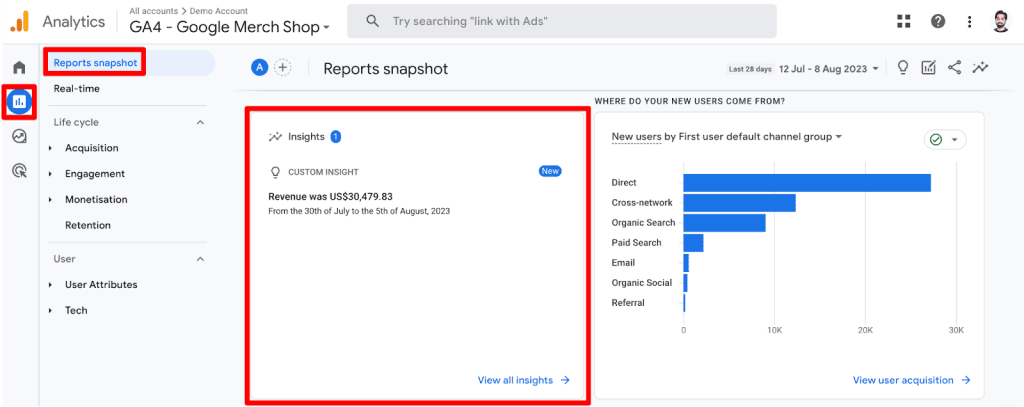Click the 'Email' channel label
The image size is (1024, 407).
click(x=624, y=263)
